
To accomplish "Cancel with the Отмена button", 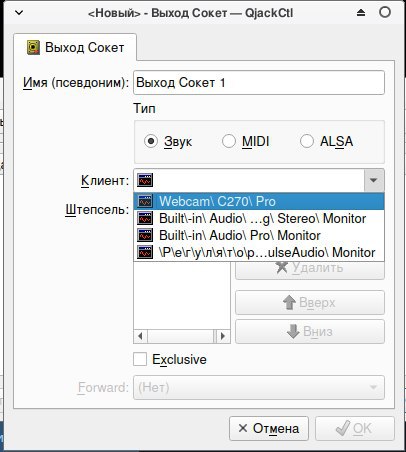I will [269, 428].
